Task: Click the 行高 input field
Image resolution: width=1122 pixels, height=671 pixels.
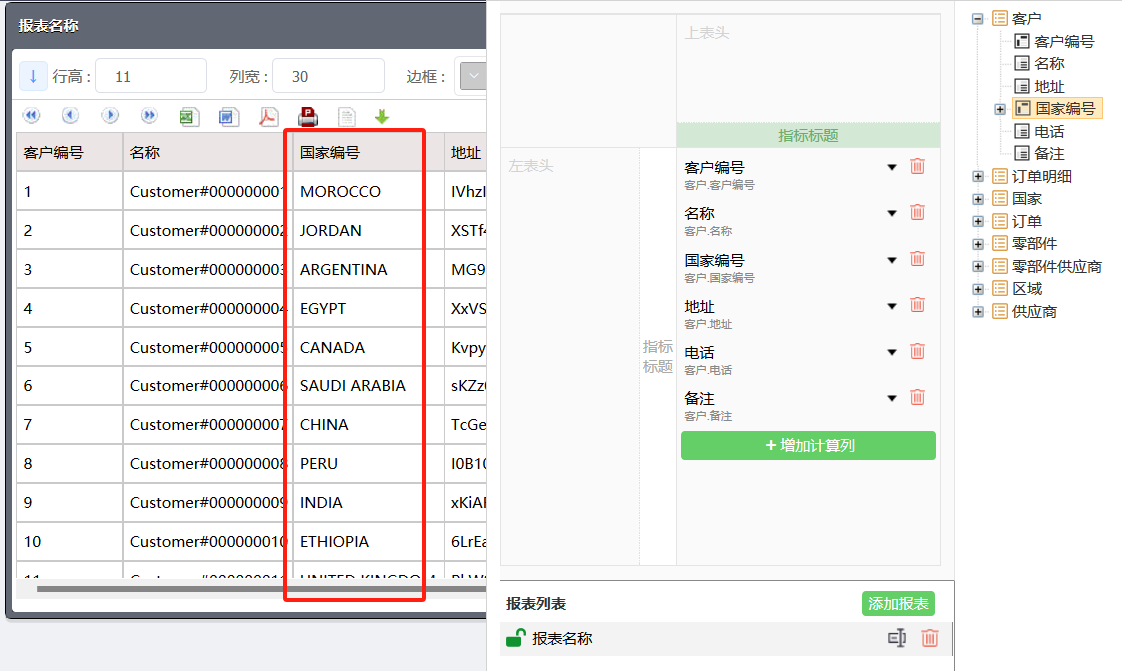Action: click(x=151, y=77)
